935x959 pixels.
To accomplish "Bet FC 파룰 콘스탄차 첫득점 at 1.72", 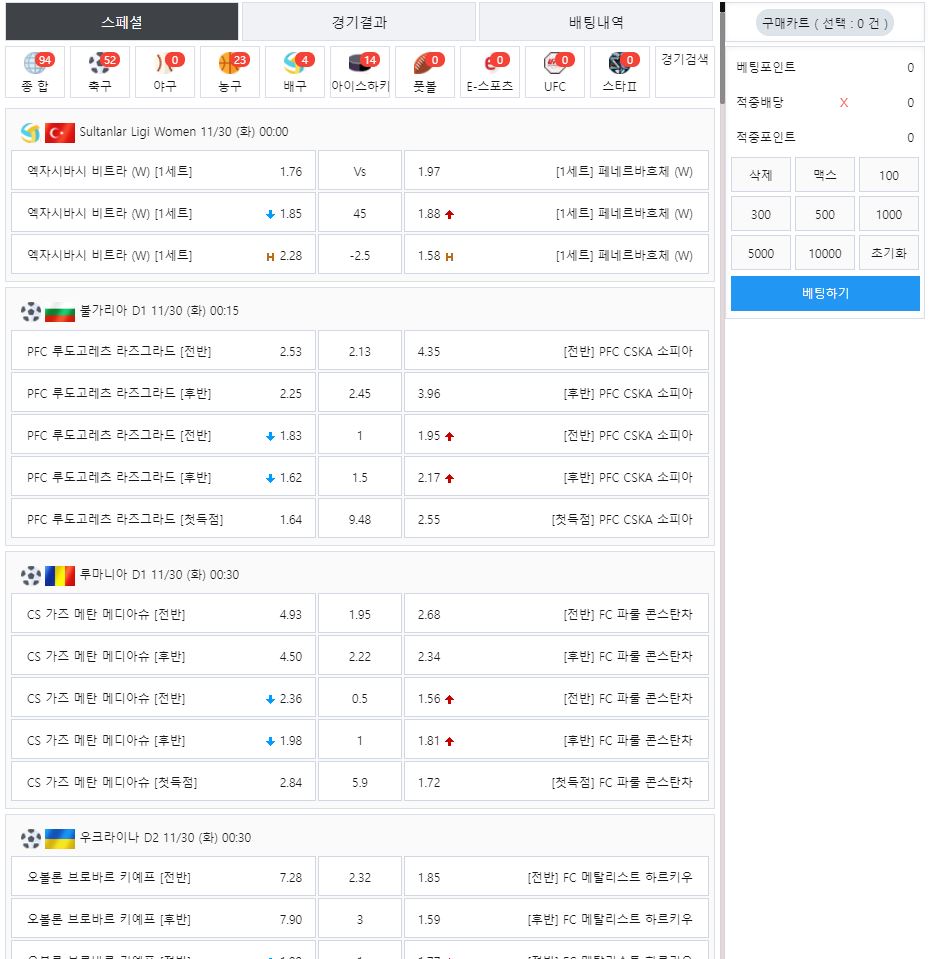I will pyautogui.click(x=556, y=782).
